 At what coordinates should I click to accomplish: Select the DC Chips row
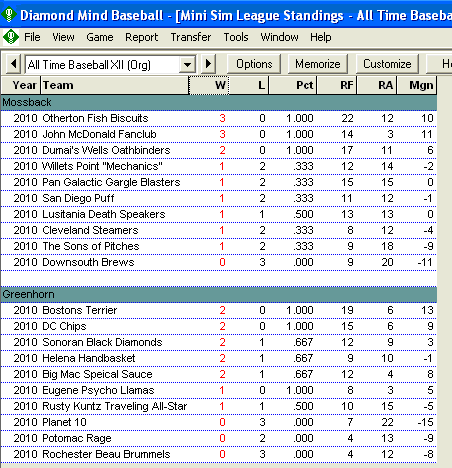219,326
